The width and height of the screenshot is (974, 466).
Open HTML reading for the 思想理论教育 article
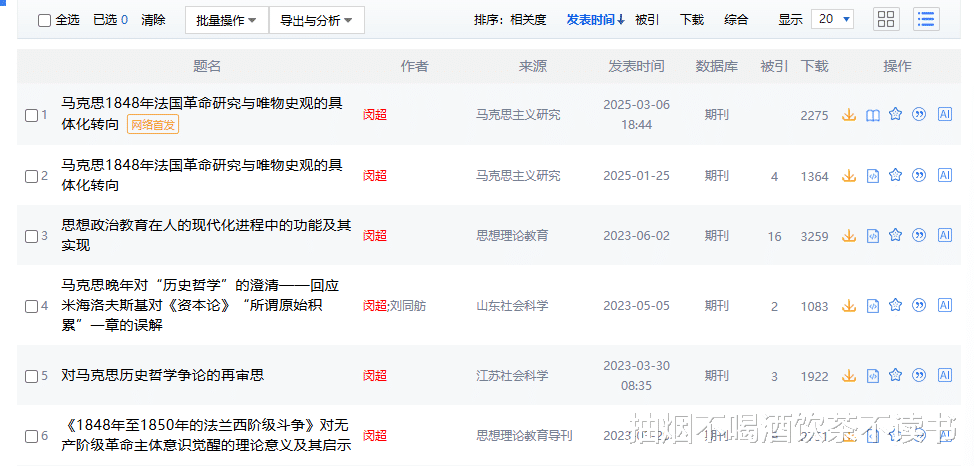pos(873,236)
